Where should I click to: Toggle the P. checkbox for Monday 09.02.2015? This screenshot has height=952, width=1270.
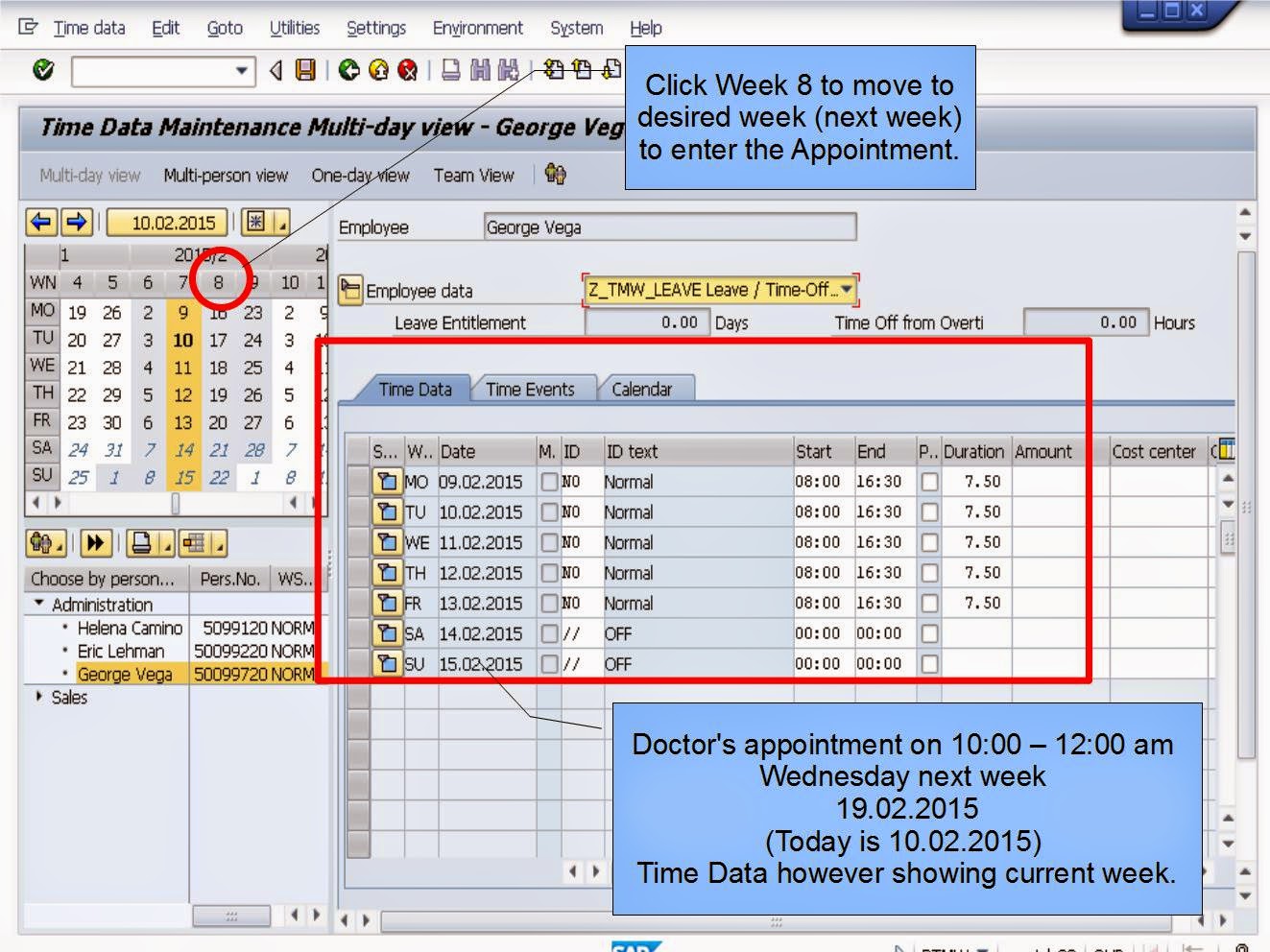(927, 482)
